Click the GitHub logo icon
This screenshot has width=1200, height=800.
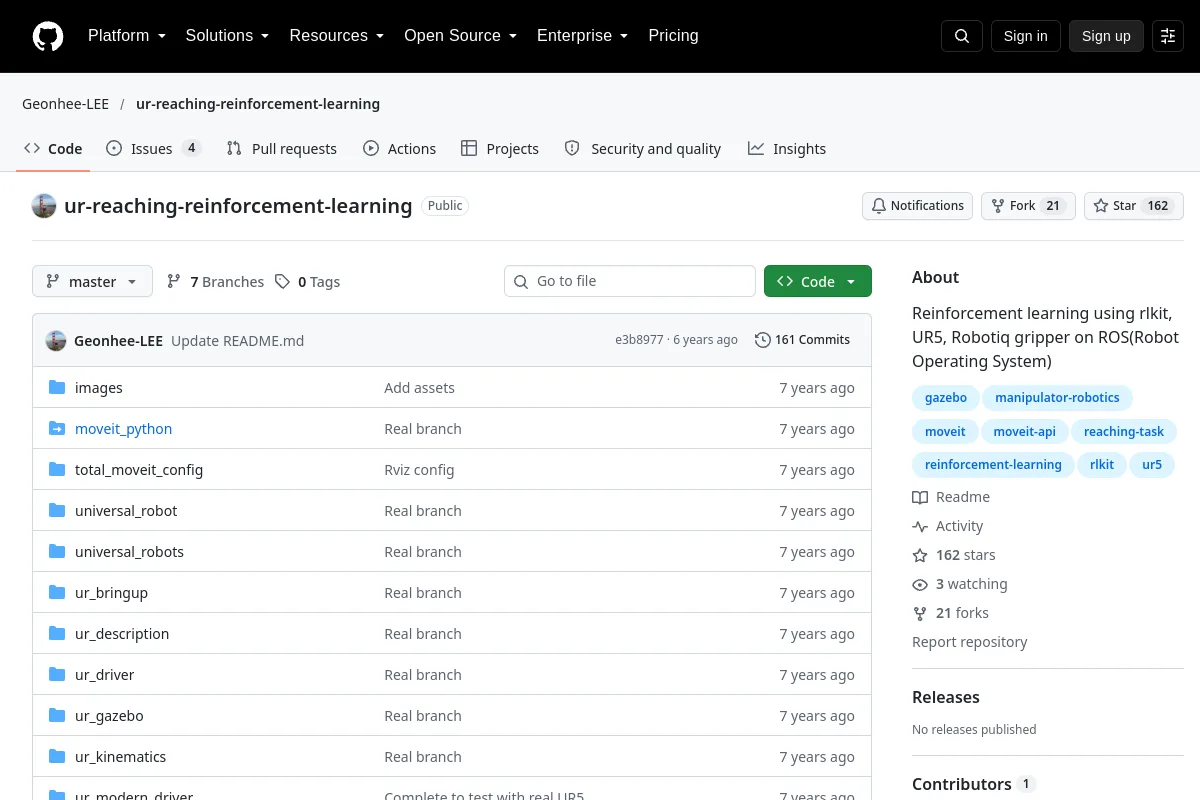pos(48,36)
